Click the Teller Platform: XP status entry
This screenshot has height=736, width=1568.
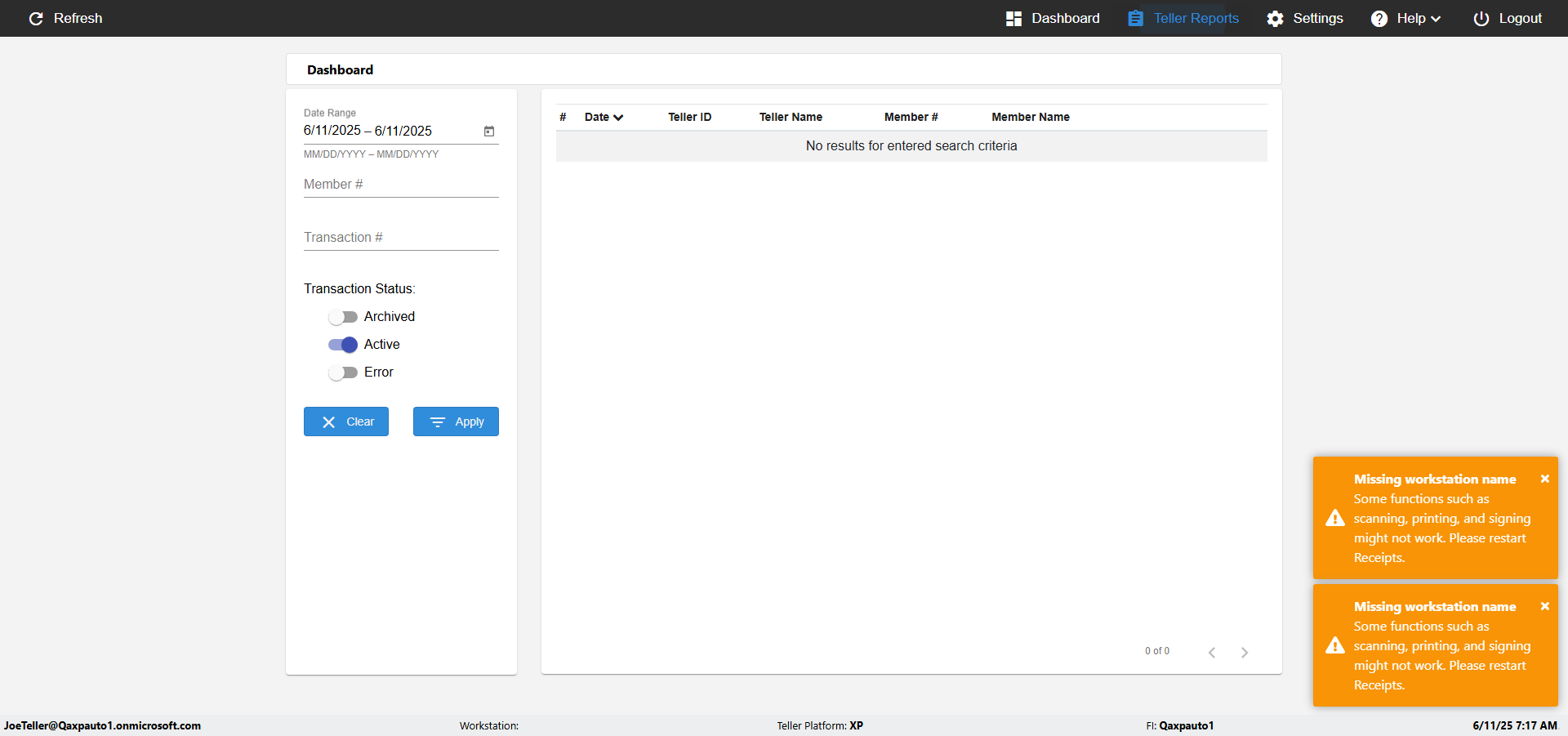820,725
